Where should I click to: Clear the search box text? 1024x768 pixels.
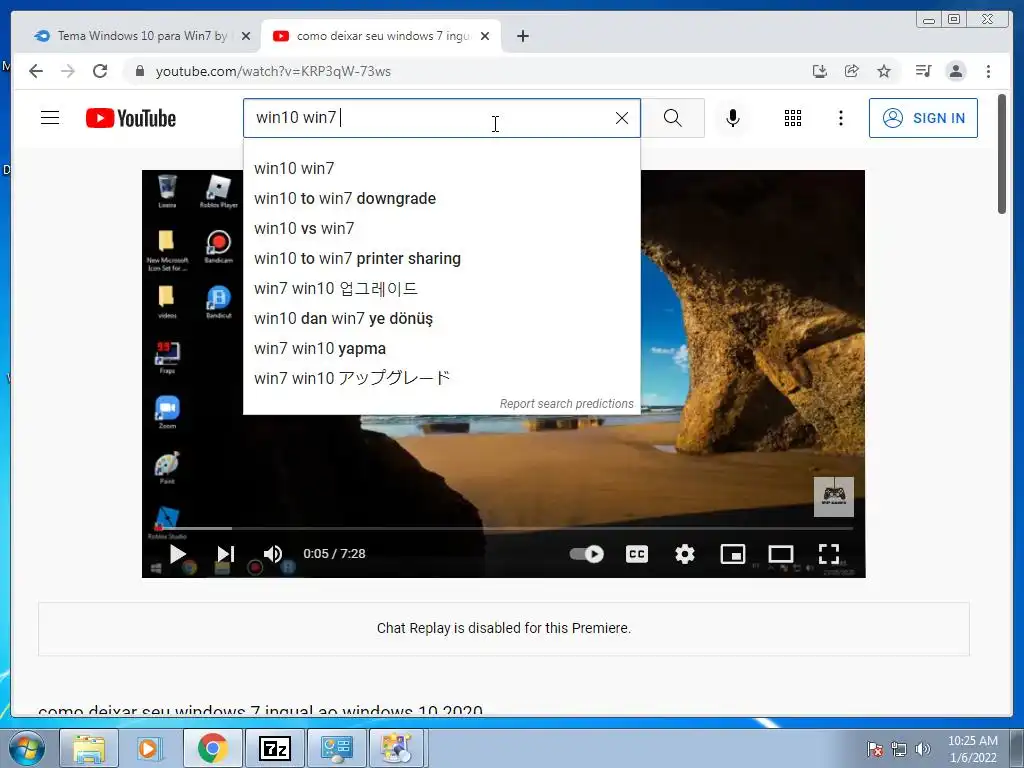point(622,118)
